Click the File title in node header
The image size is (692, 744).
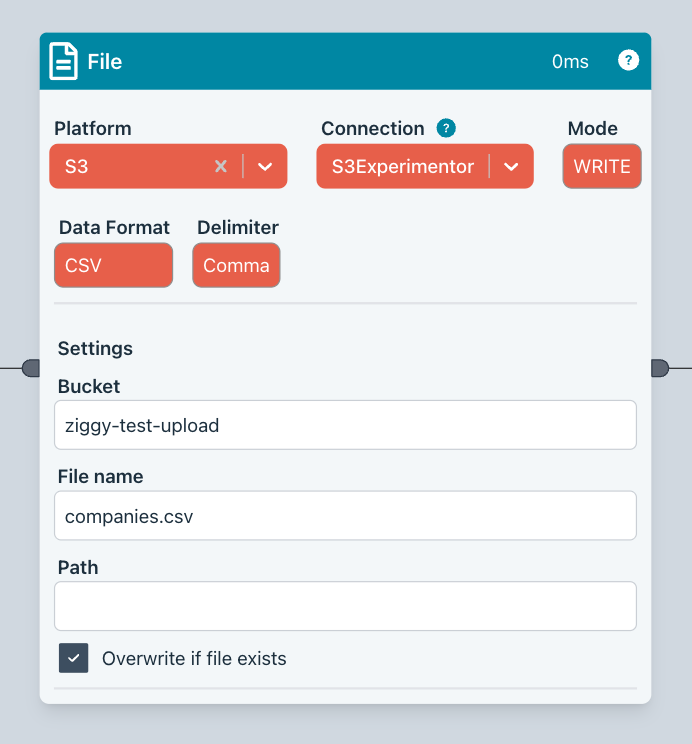(105, 62)
